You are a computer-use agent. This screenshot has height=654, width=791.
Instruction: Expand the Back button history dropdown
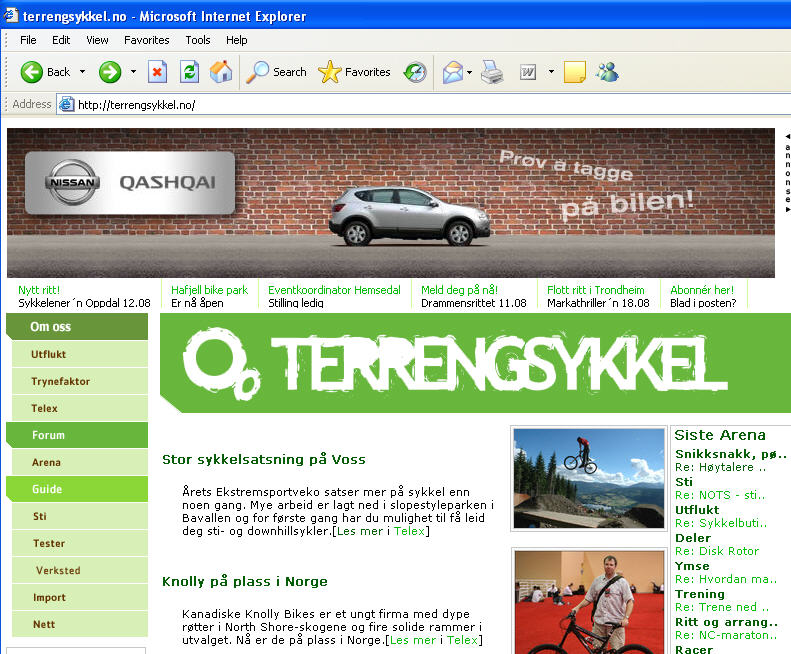point(82,72)
